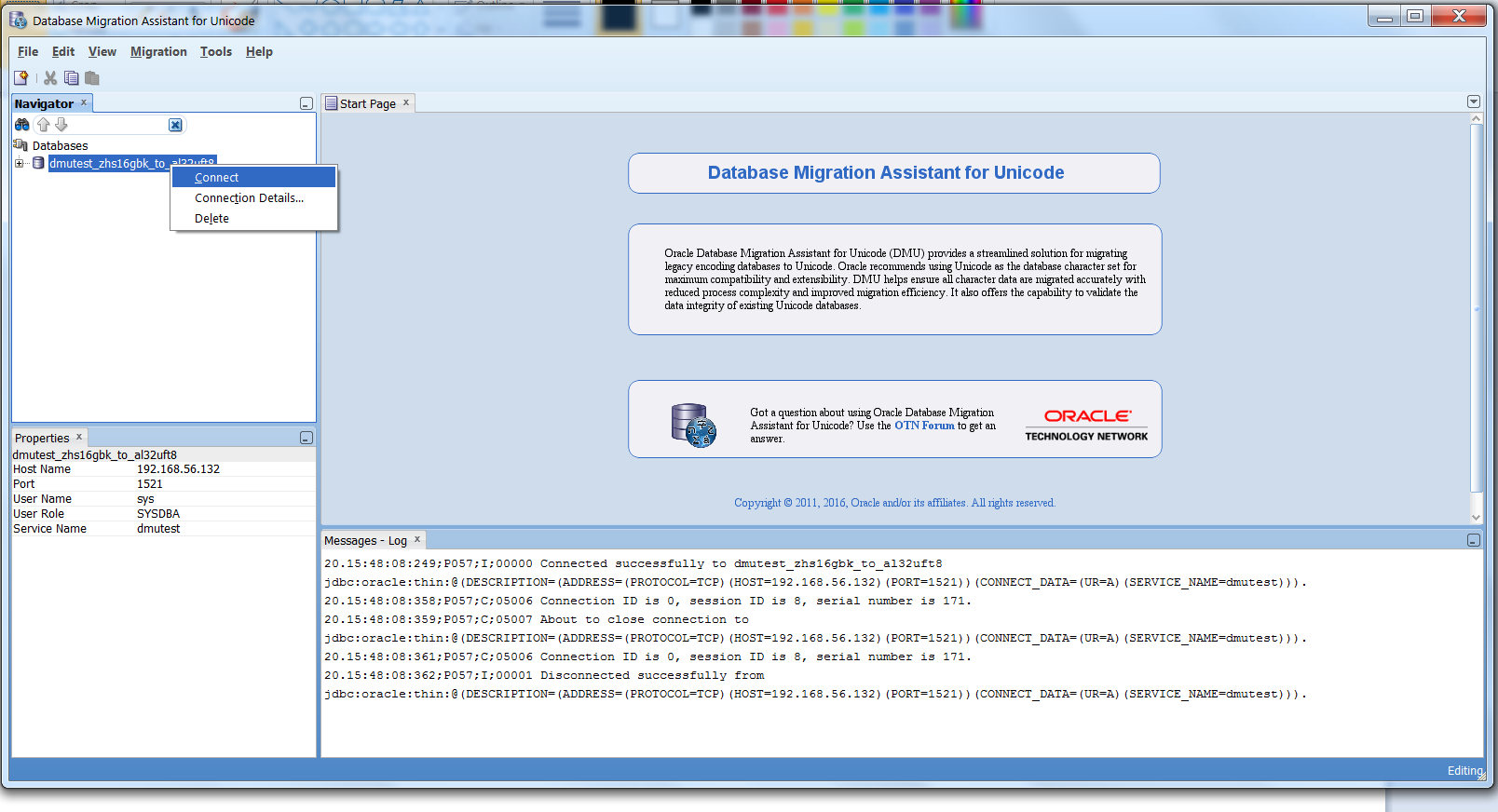
Task: Click the 'Connected successfully to' log line
Action: (633, 563)
